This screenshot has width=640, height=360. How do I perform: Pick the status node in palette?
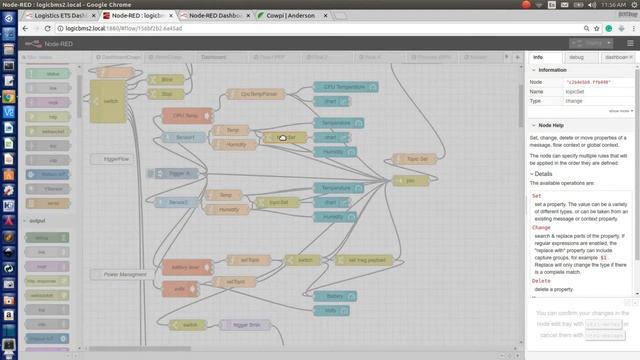coord(48,74)
